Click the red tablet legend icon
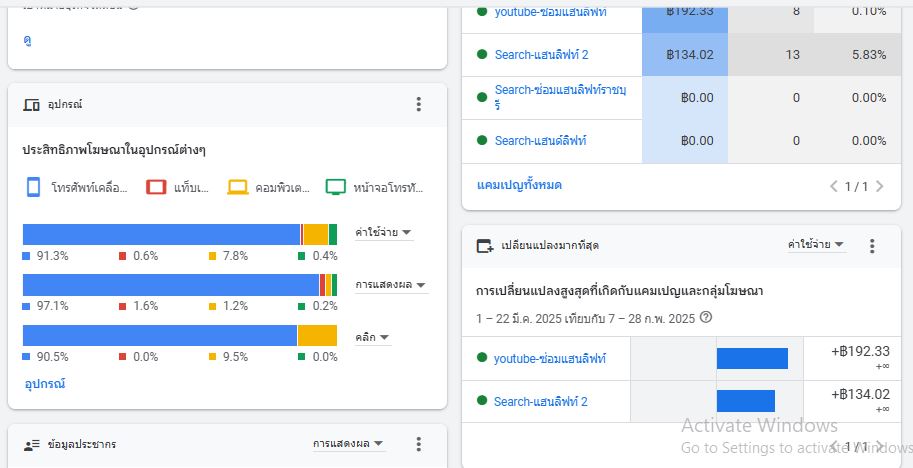The image size is (913, 468). 156,187
